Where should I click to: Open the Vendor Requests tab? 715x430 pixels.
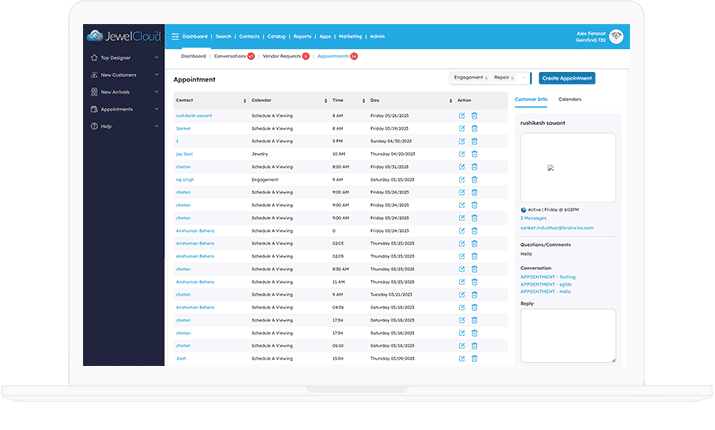(x=278, y=56)
